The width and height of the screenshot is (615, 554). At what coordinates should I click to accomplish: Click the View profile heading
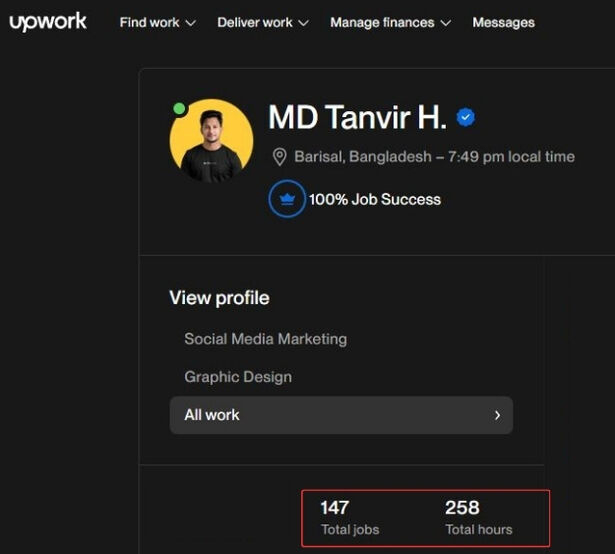pyautogui.click(x=219, y=298)
